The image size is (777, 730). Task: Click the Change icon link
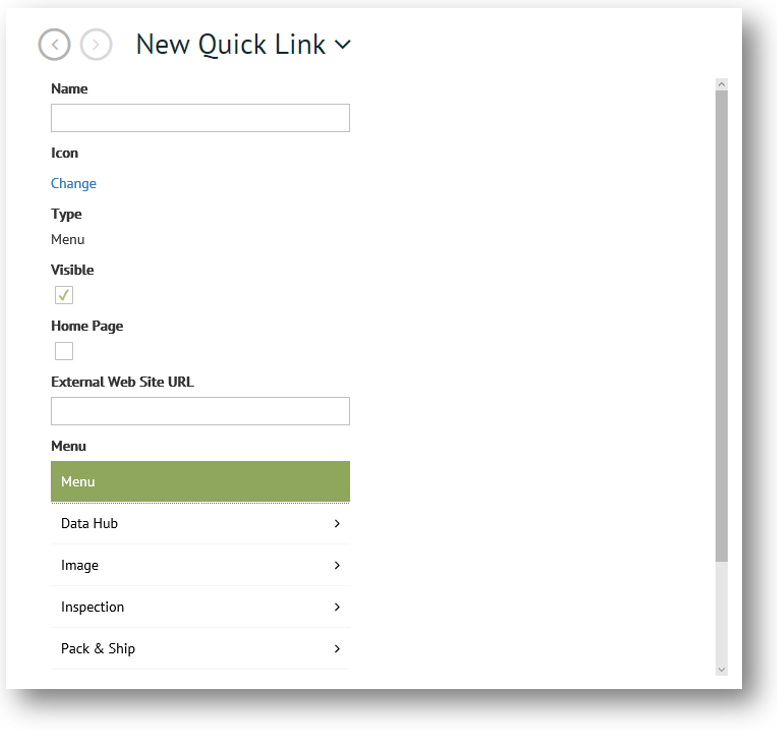[74, 183]
